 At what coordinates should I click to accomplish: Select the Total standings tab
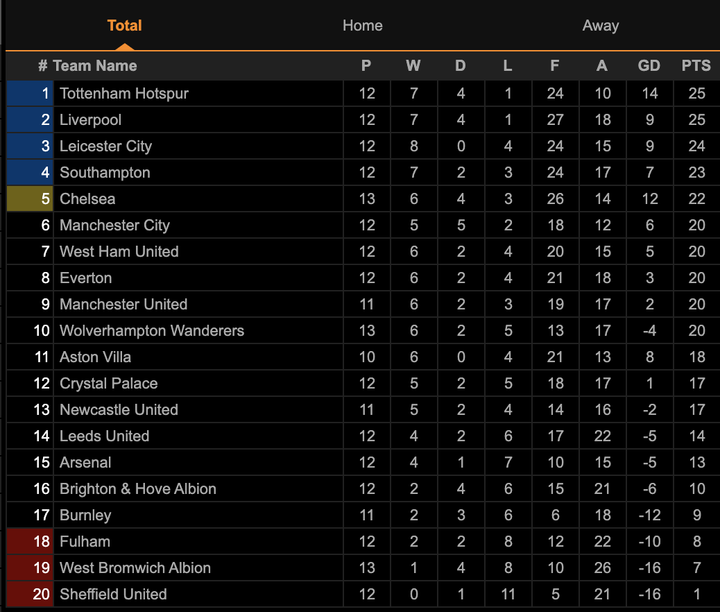click(x=124, y=26)
